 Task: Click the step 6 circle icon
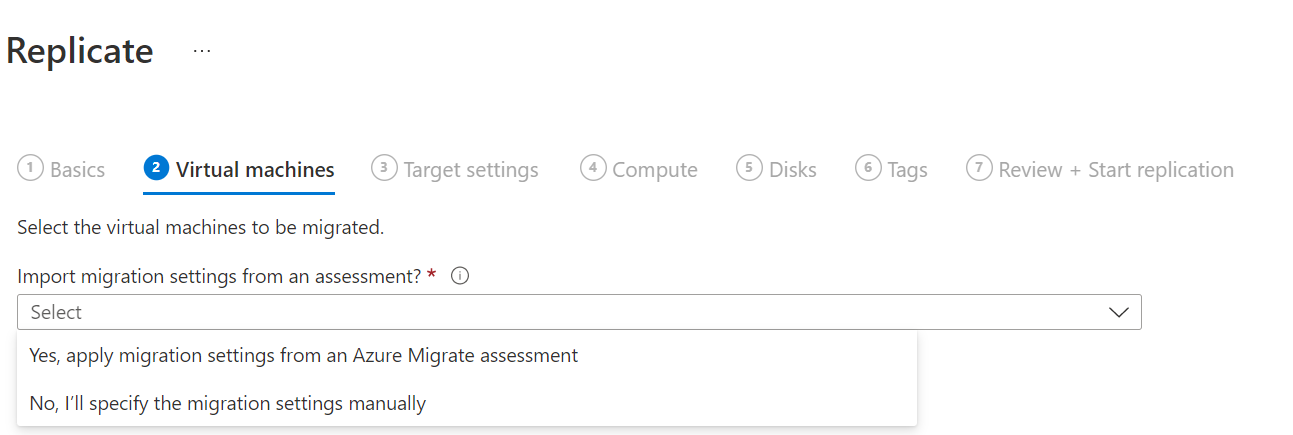pos(868,168)
